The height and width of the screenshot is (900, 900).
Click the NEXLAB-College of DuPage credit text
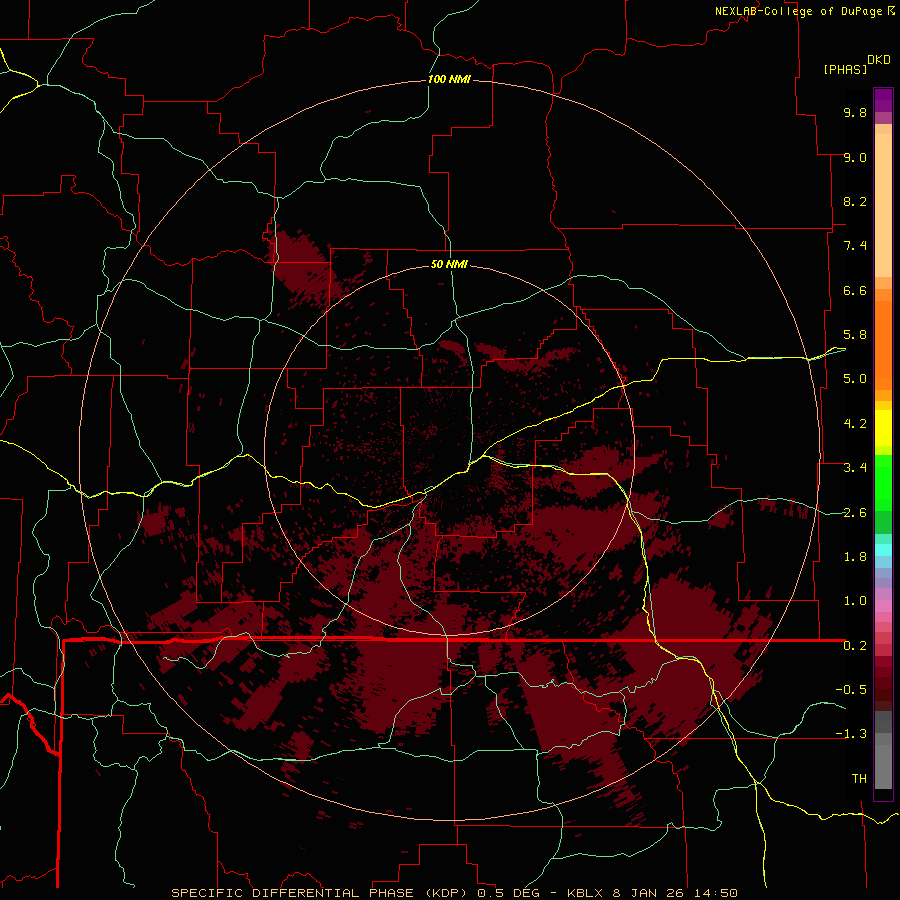798,11
